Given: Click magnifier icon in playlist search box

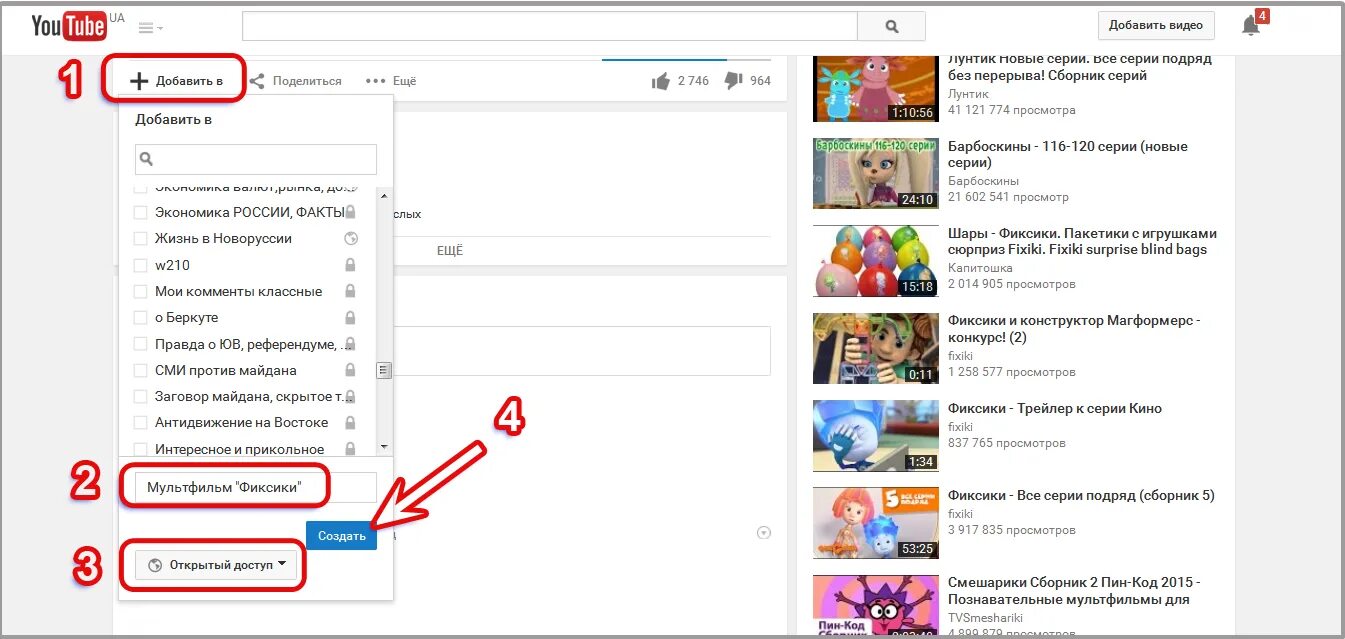Looking at the screenshot, I should coord(146,159).
